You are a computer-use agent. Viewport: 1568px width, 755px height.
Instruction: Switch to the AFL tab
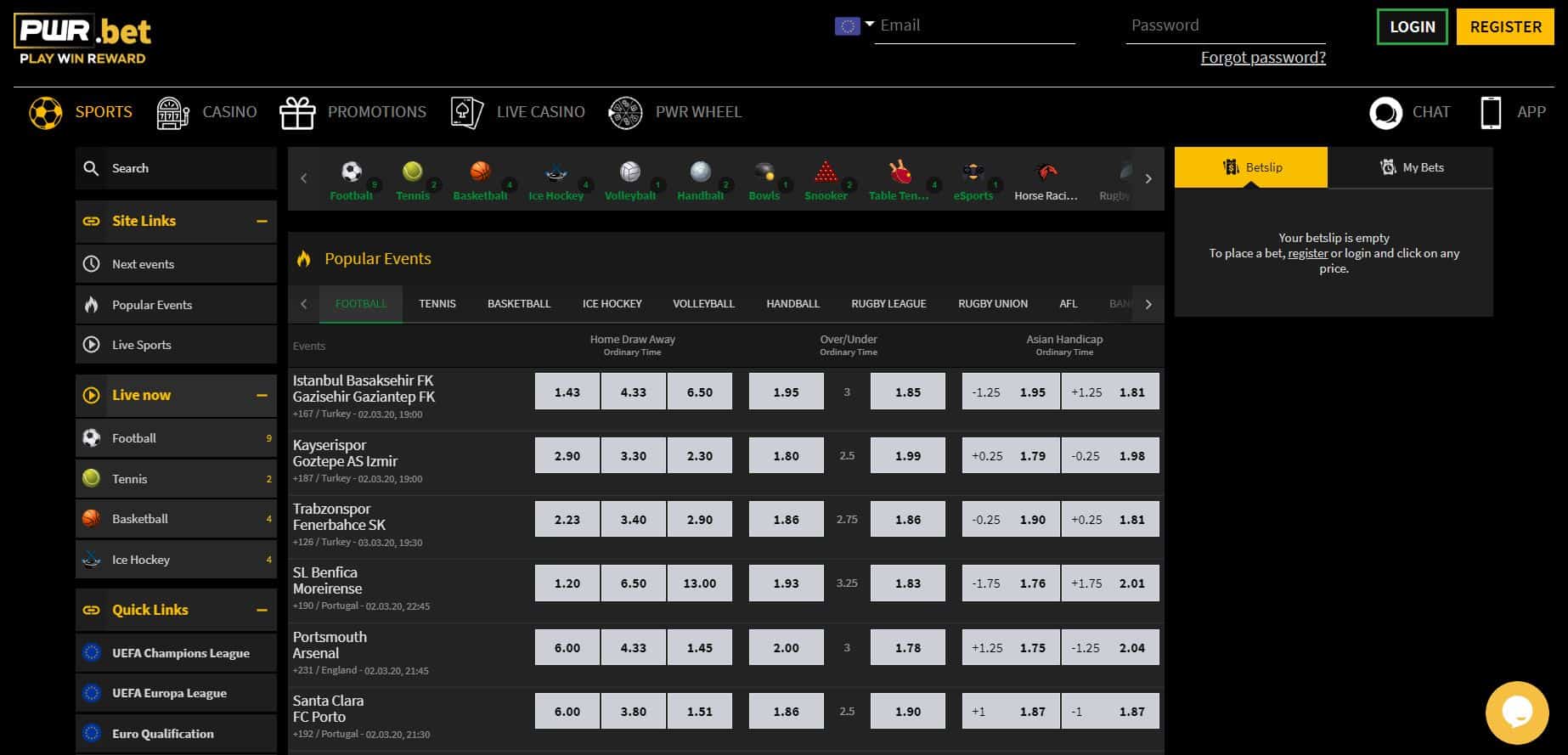pyautogui.click(x=1069, y=304)
